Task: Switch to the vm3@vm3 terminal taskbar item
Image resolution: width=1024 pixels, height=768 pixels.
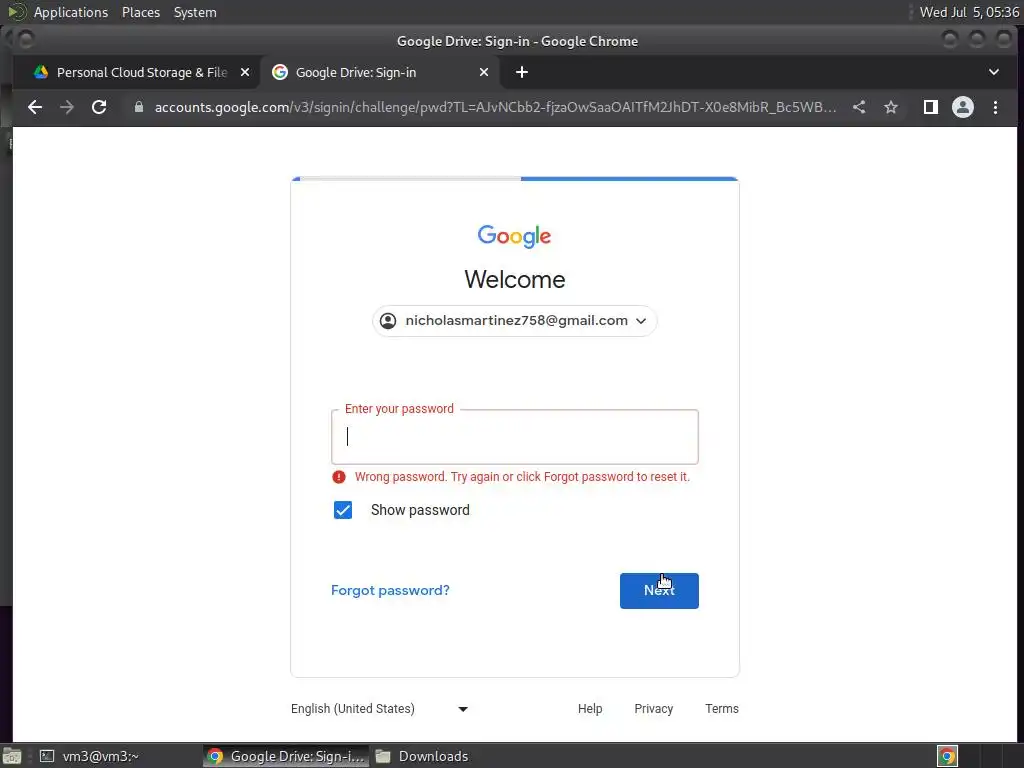Action: pos(89,756)
